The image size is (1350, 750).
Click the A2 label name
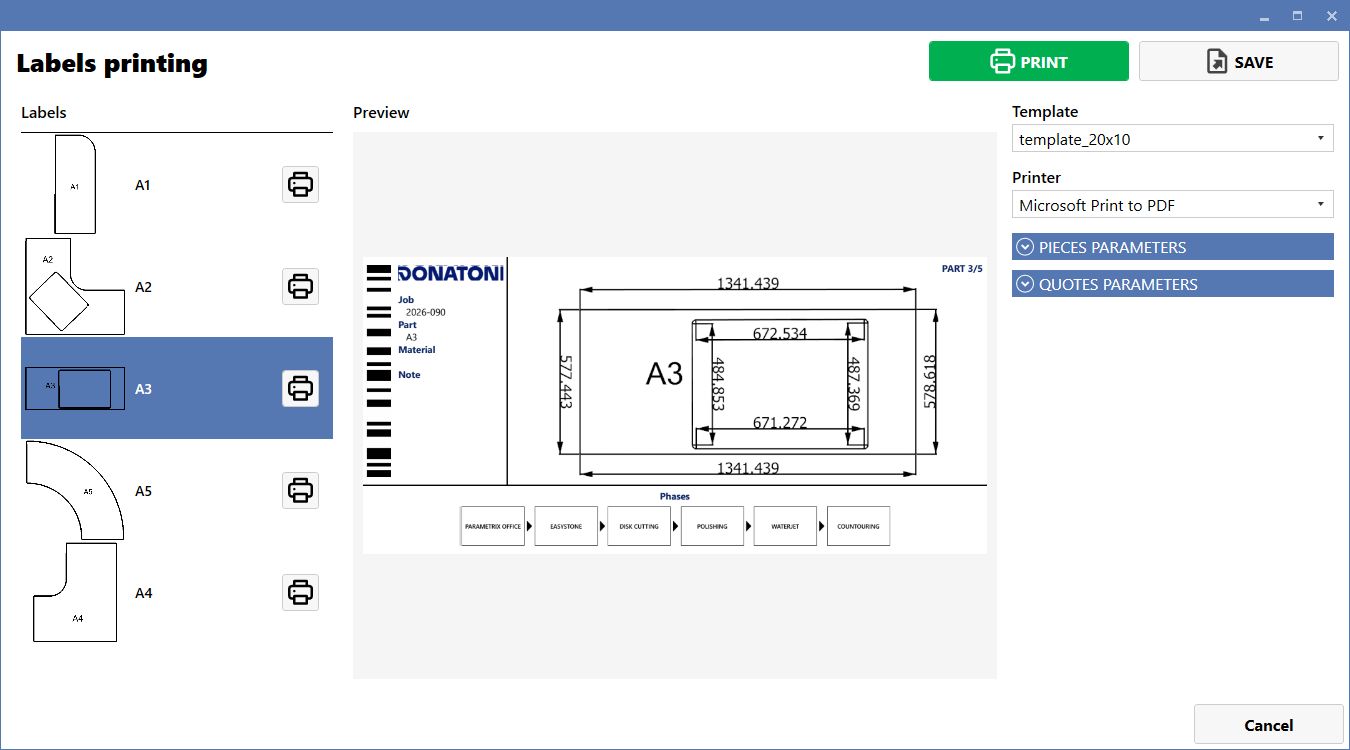[143, 287]
